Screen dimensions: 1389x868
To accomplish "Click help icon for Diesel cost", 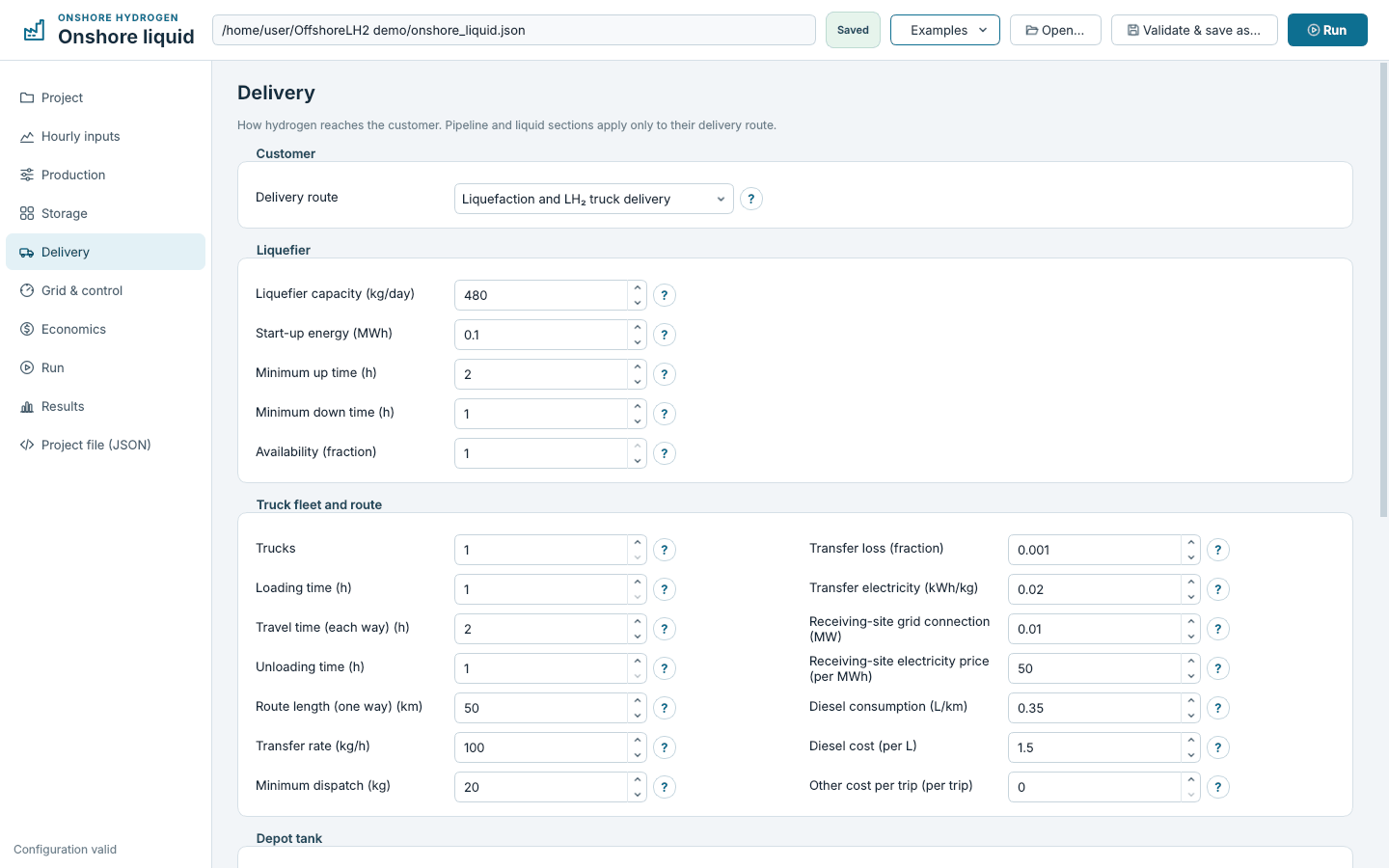I will point(1218,747).
